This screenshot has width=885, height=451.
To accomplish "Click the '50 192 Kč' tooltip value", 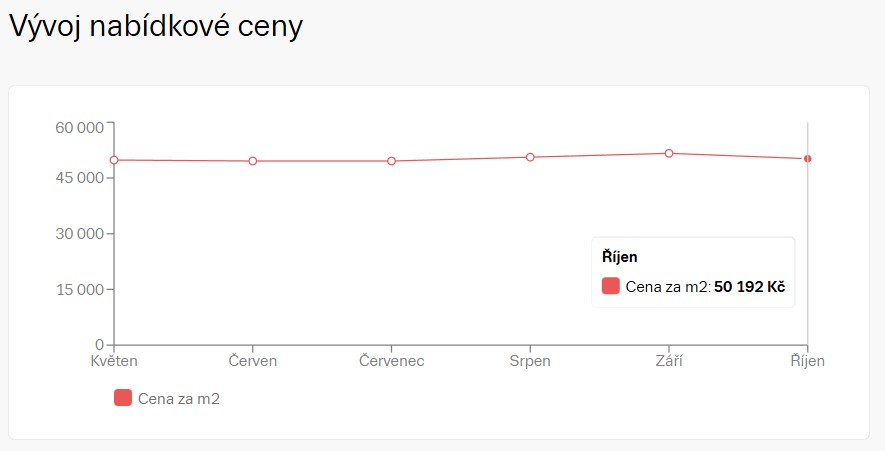I will click(x=749, y=287).
